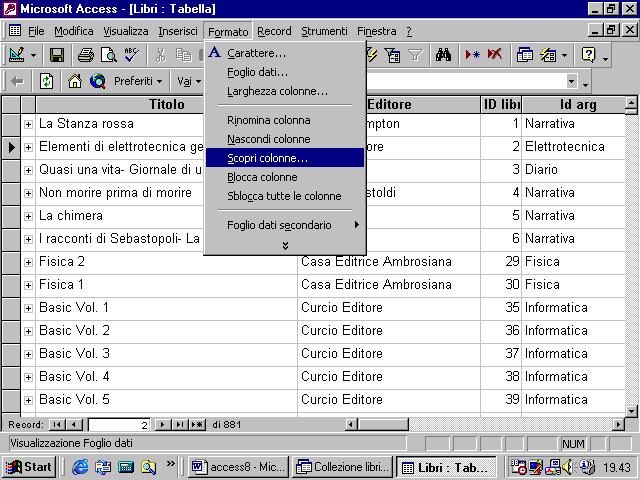
Task: Open the View dropdown arrow beside Design icon
Action: coord(33,55)
